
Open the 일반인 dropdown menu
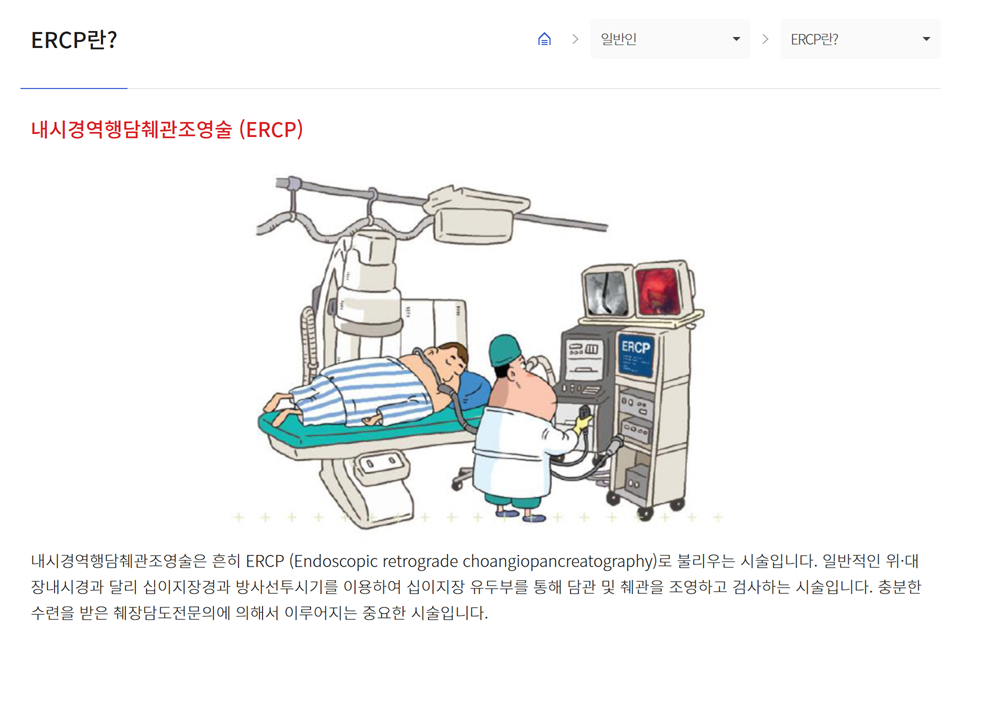coord(670,40)
